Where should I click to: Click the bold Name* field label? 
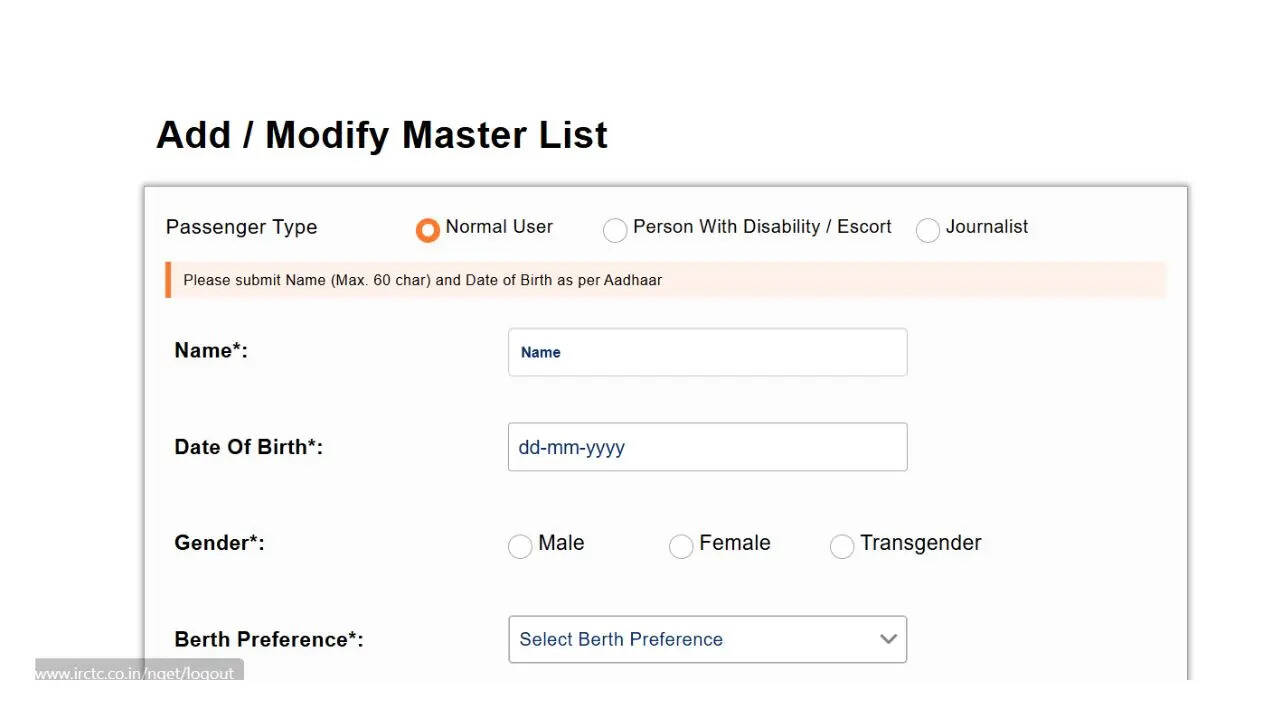pos(210,350)
